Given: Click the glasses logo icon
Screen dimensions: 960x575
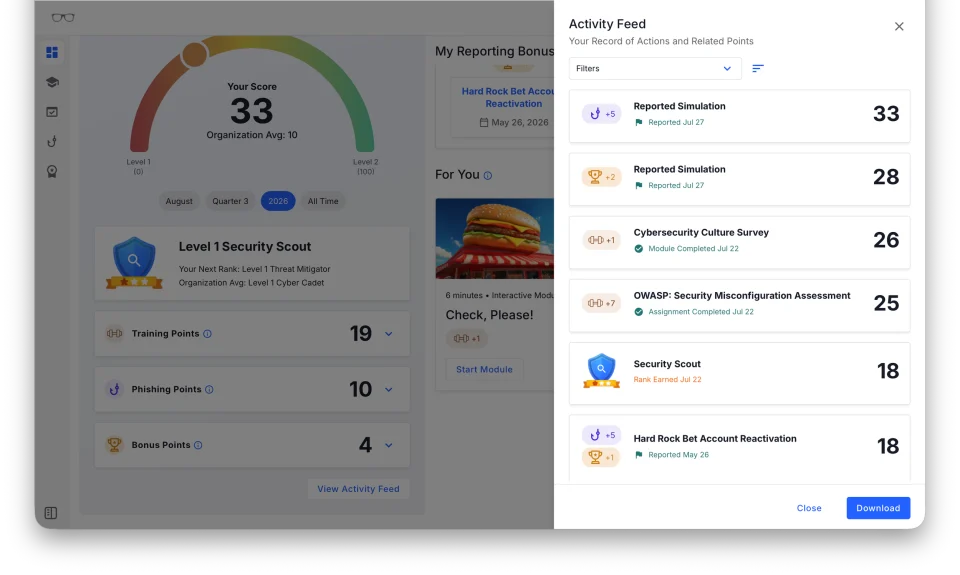Looking at the screenshot, I should 63,18.
